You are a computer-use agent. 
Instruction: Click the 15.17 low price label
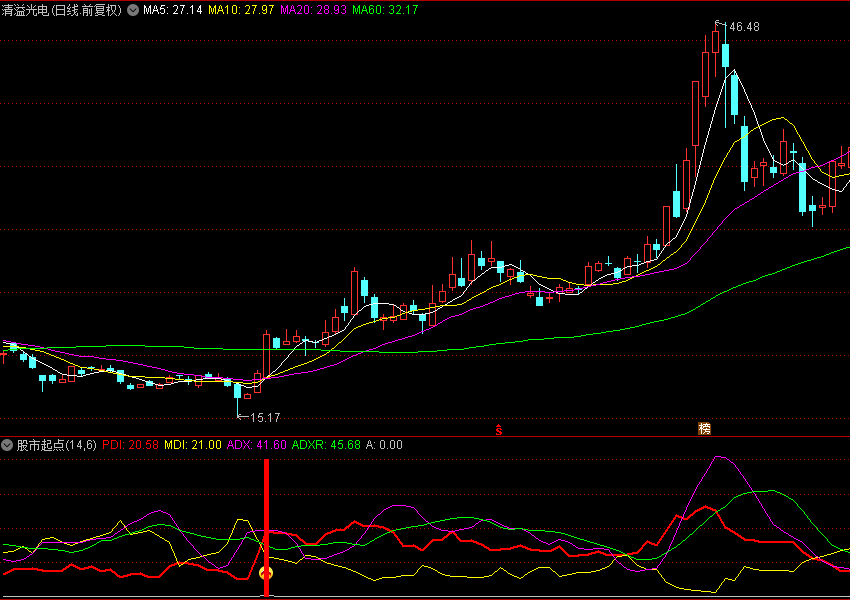point(265,417)
